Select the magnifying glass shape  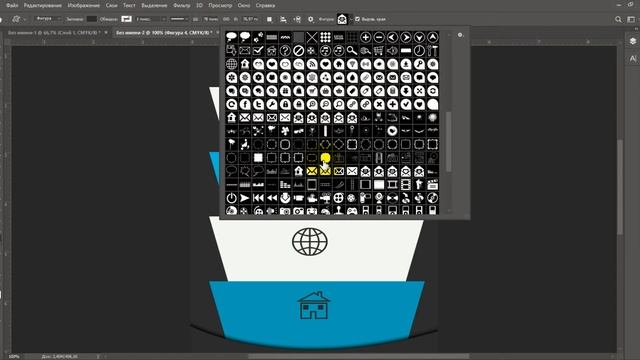click(x=352, y=51)
